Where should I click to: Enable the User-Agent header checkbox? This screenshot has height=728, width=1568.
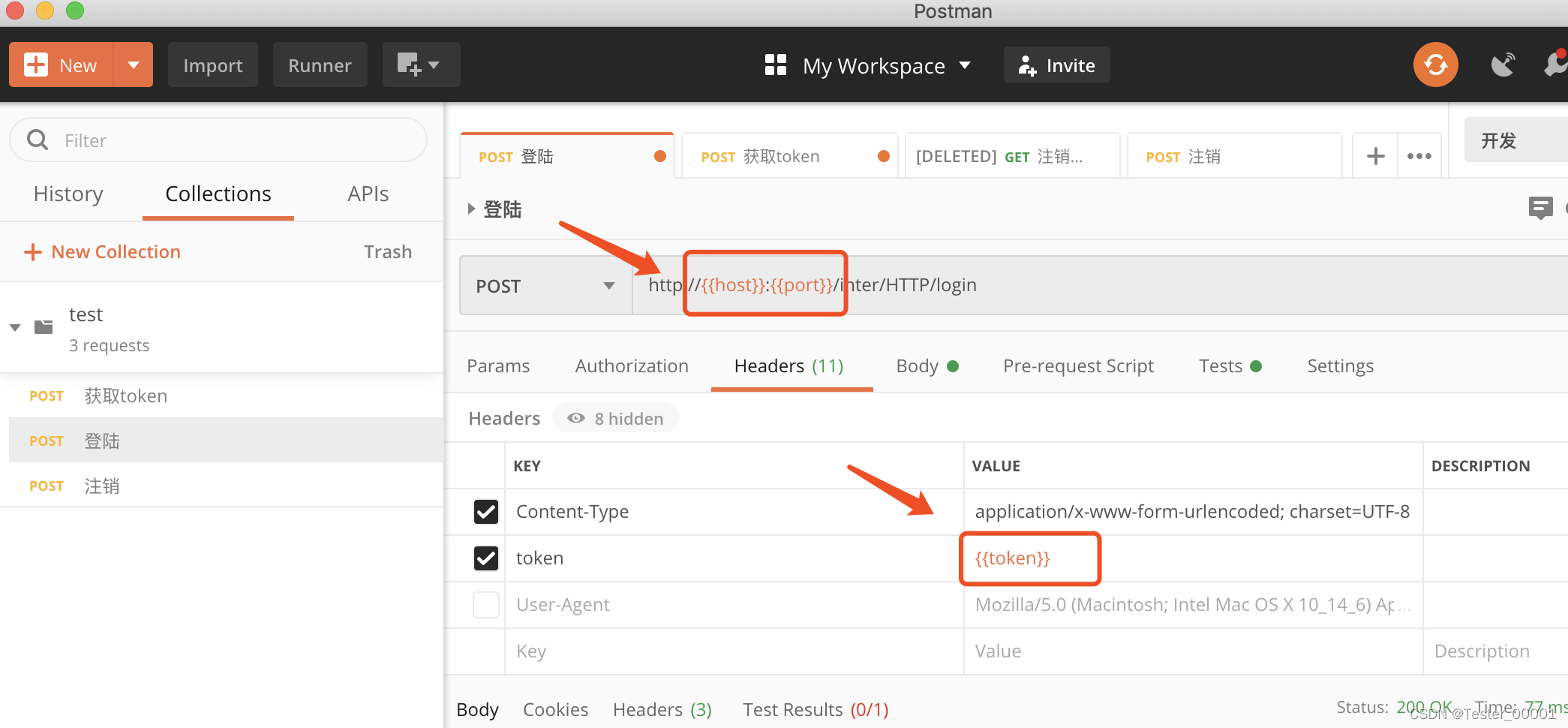pos(486,605)
